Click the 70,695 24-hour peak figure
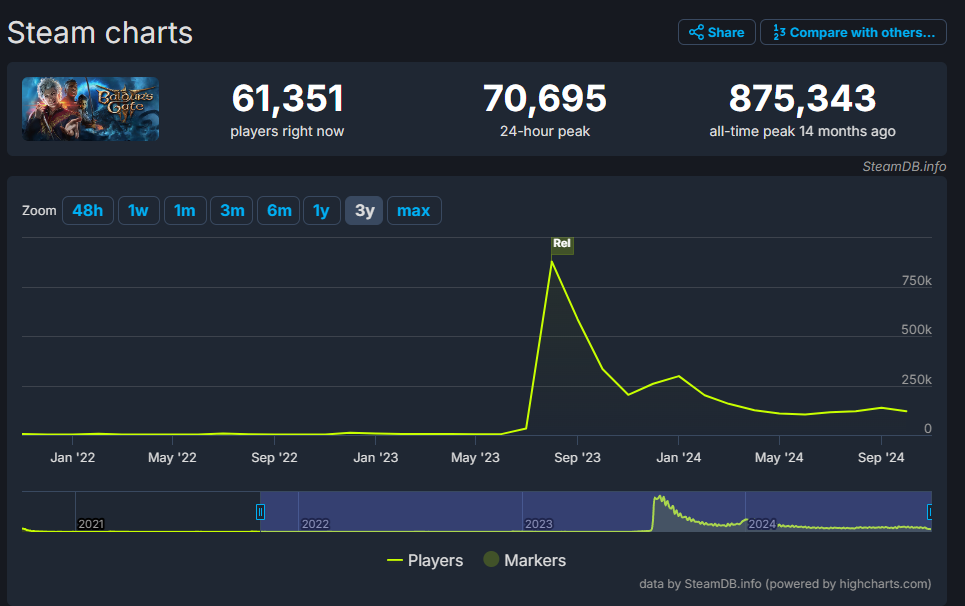The image size is (965, 606). coord(545,98)
